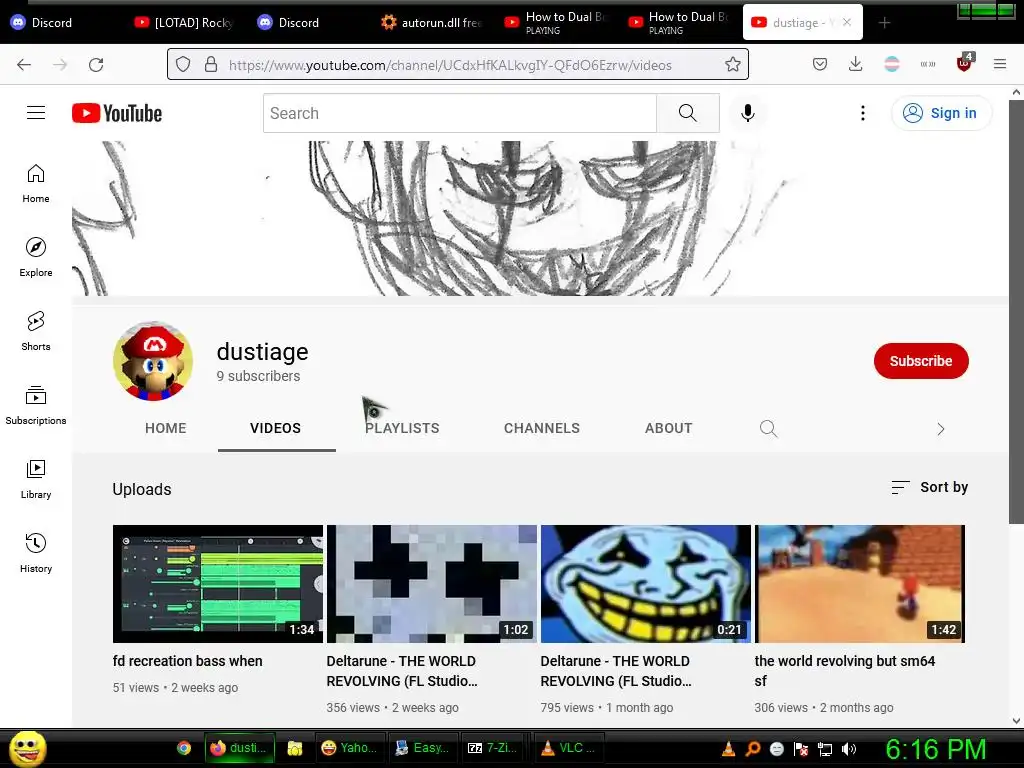This screenshot has height=768, width=1024.
Task: Switch to the autorun.dll tab
Action: coord(432,23)
